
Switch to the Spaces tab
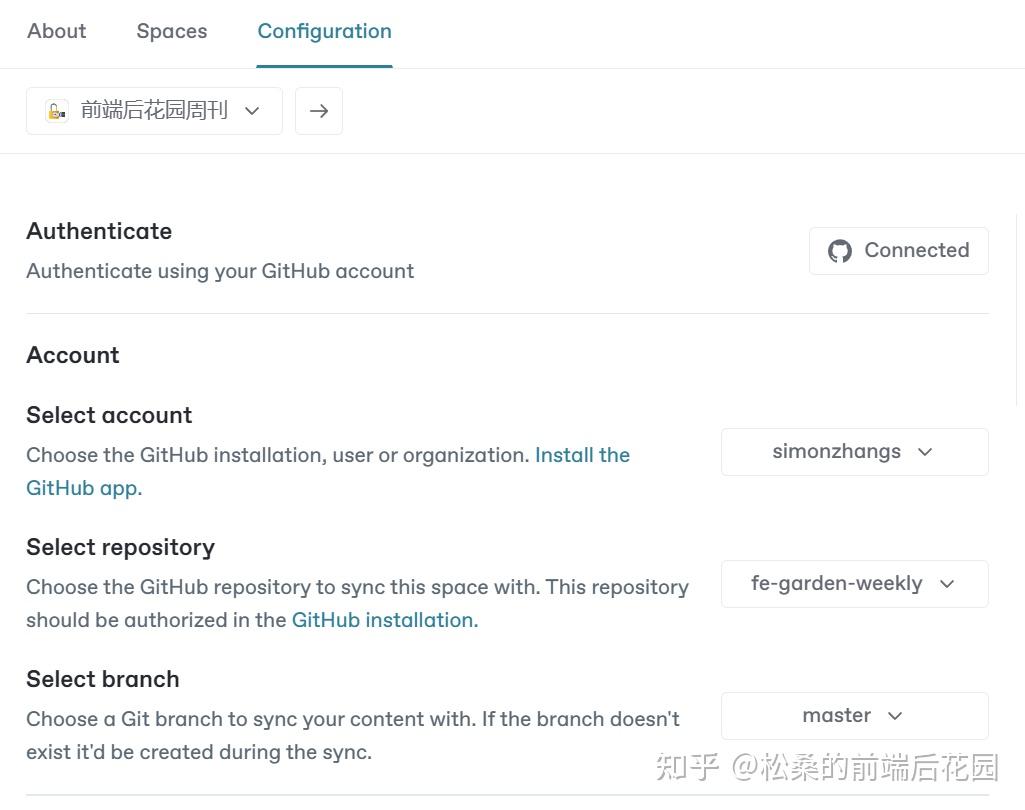pyautogui.click(x=171, y=31)
